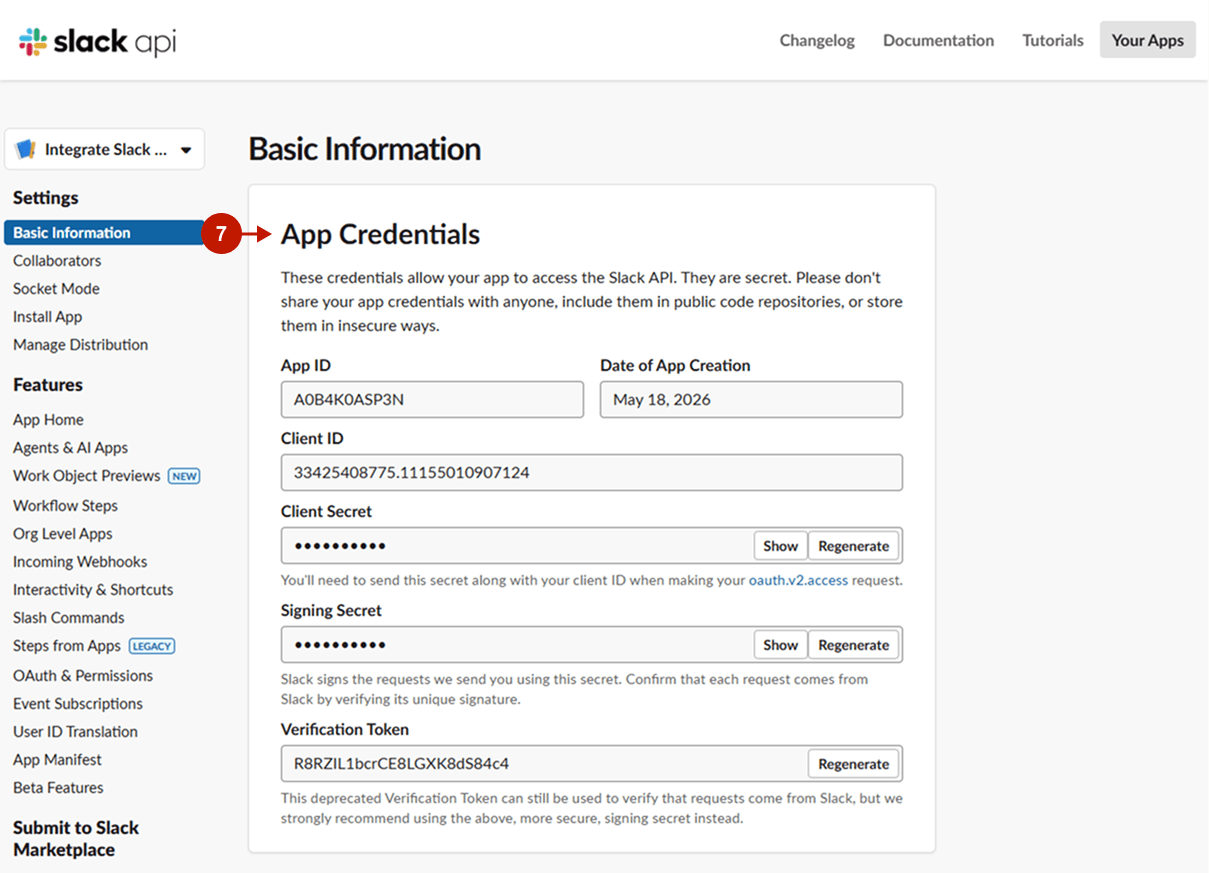Open the Socket Mode page

pos(56,289)
